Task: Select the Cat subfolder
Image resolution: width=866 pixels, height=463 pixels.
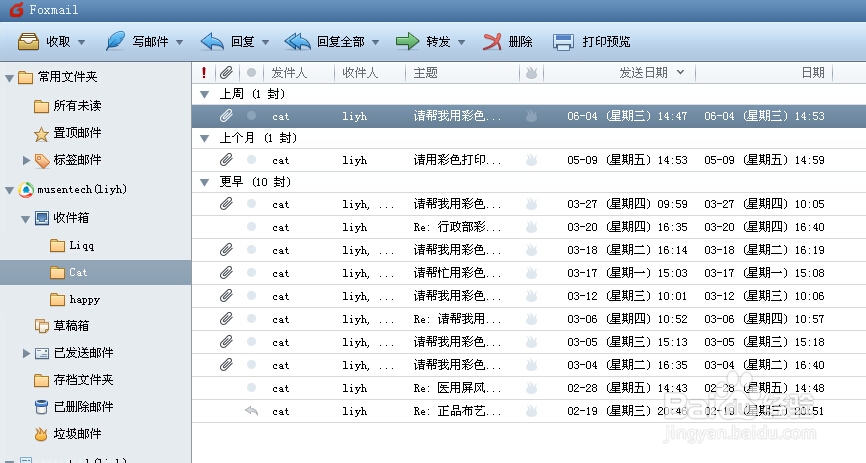Action: click(68, 272)
